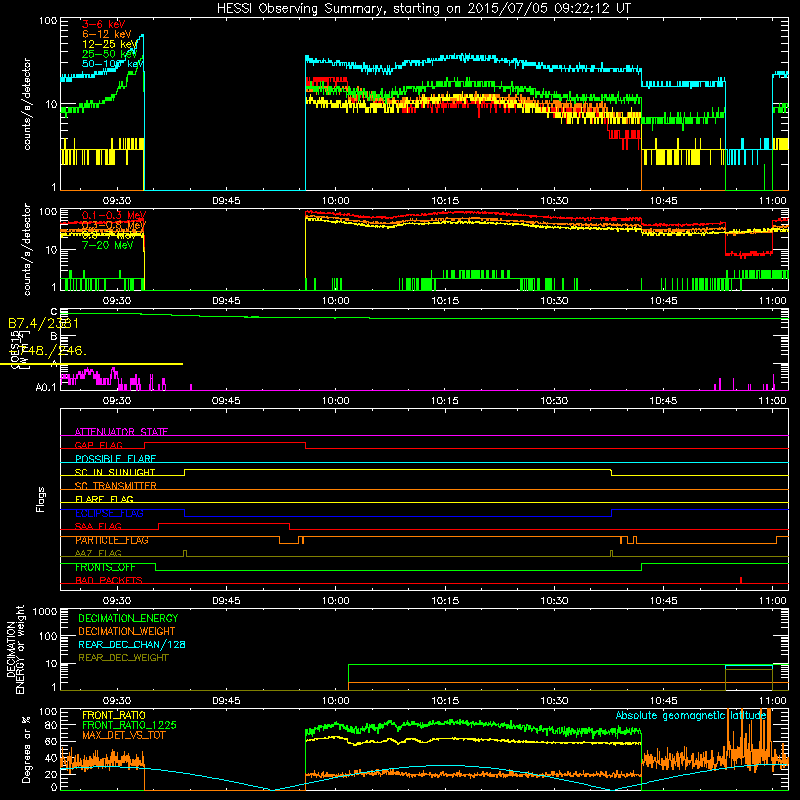The width and height of the screenshot is (800, 800).
Task: Click the green '7-20 MeV' legend label
Action: pyautogui.click(x=108, y=245)
